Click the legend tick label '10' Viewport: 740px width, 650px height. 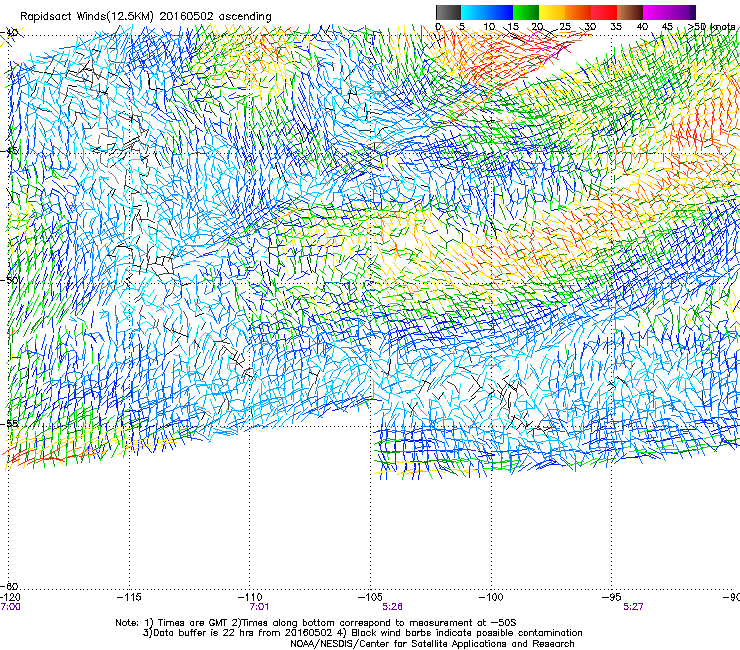tap(489, 27)
